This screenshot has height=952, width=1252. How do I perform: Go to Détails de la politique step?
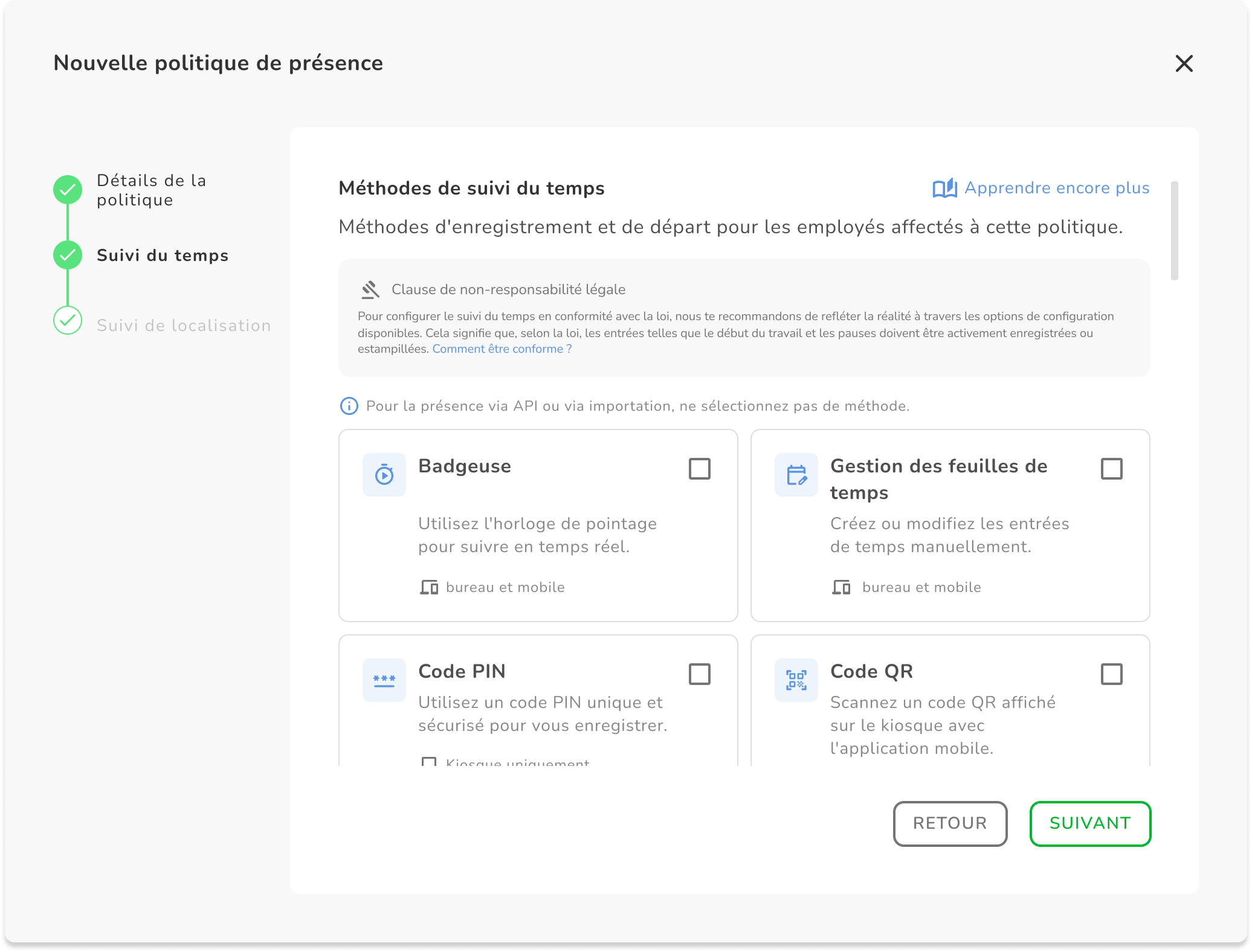tap(151, 190)
